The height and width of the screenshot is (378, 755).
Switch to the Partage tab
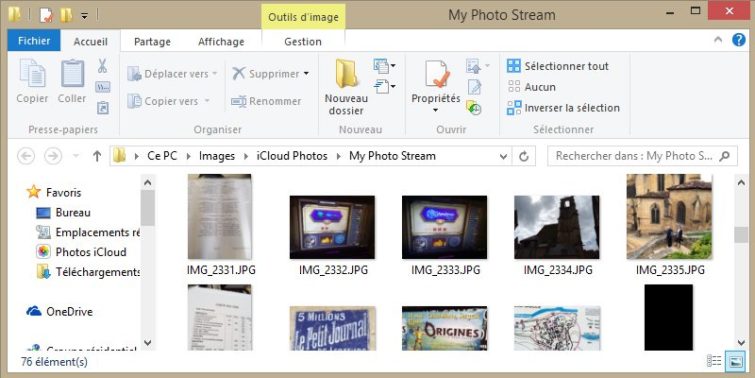152,41
